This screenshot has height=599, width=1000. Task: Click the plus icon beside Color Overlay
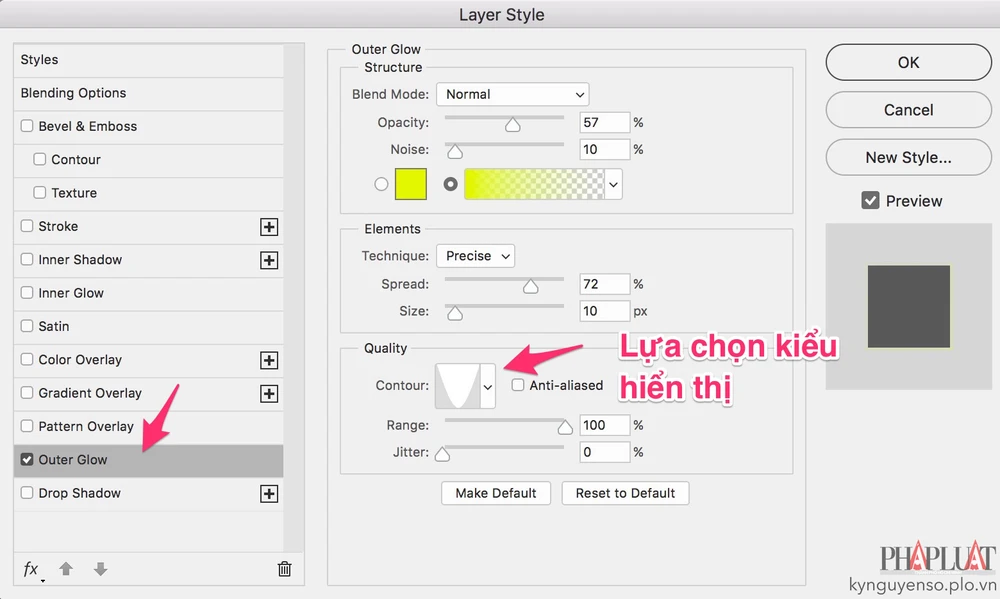(268, 360)
